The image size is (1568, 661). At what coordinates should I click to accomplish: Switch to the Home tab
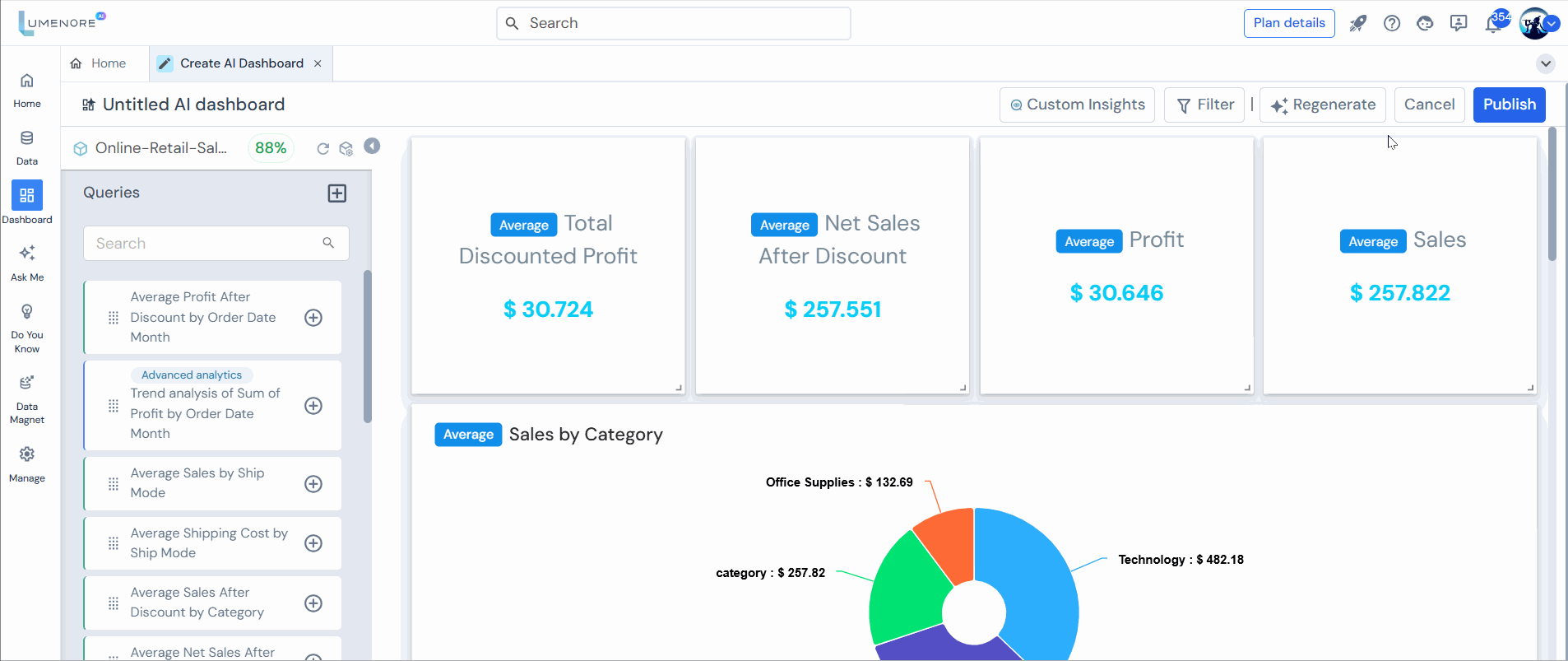[x=99, y=63]
